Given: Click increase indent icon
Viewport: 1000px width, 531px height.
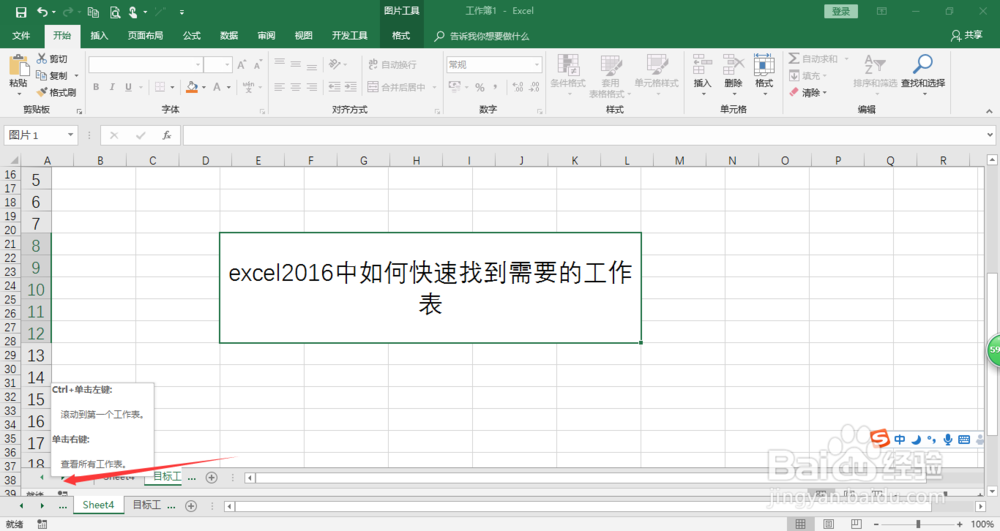Looking at the screenshot, I should click(351, 87).
